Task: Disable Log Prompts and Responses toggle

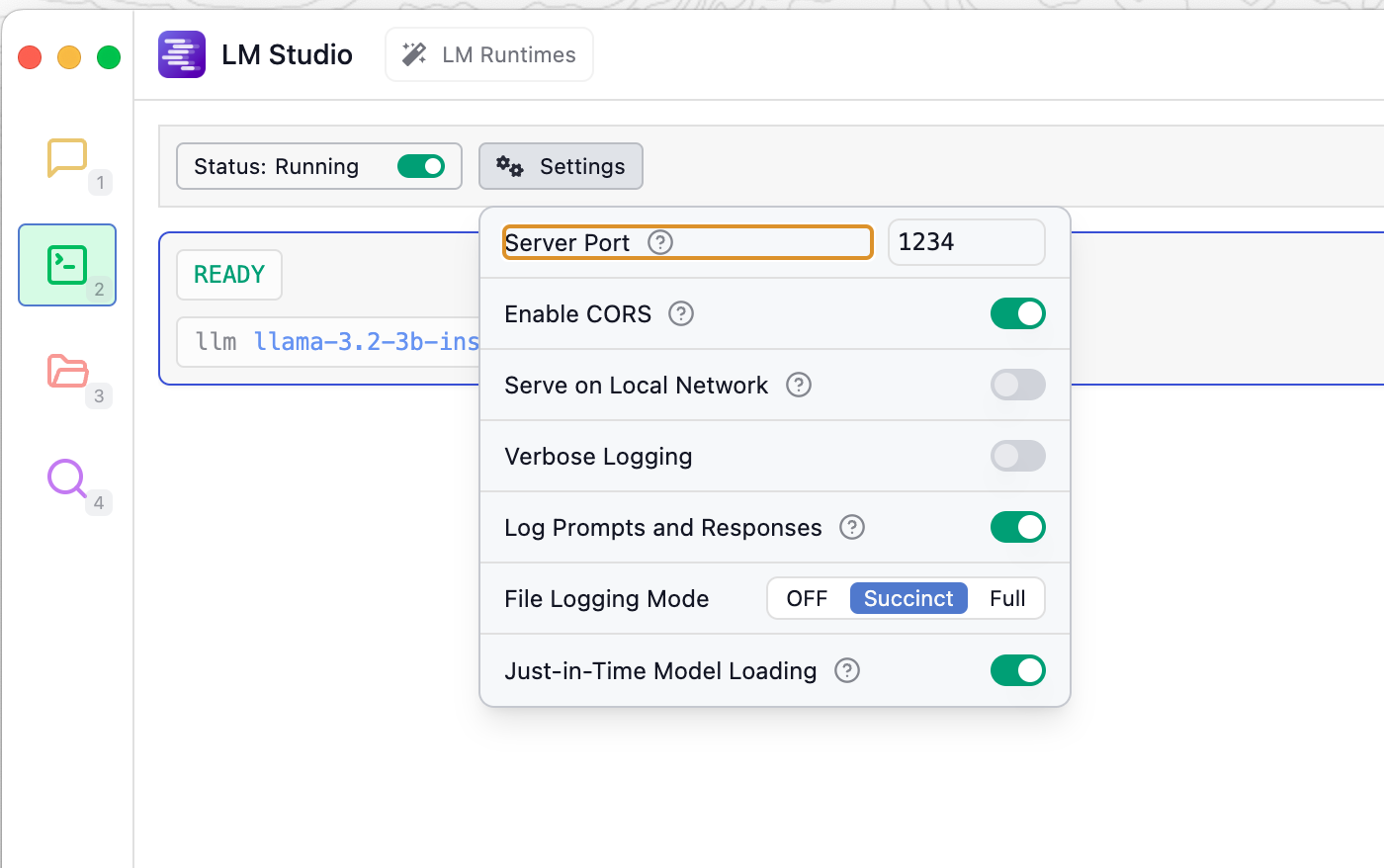Action: [x=1017, y=527]
